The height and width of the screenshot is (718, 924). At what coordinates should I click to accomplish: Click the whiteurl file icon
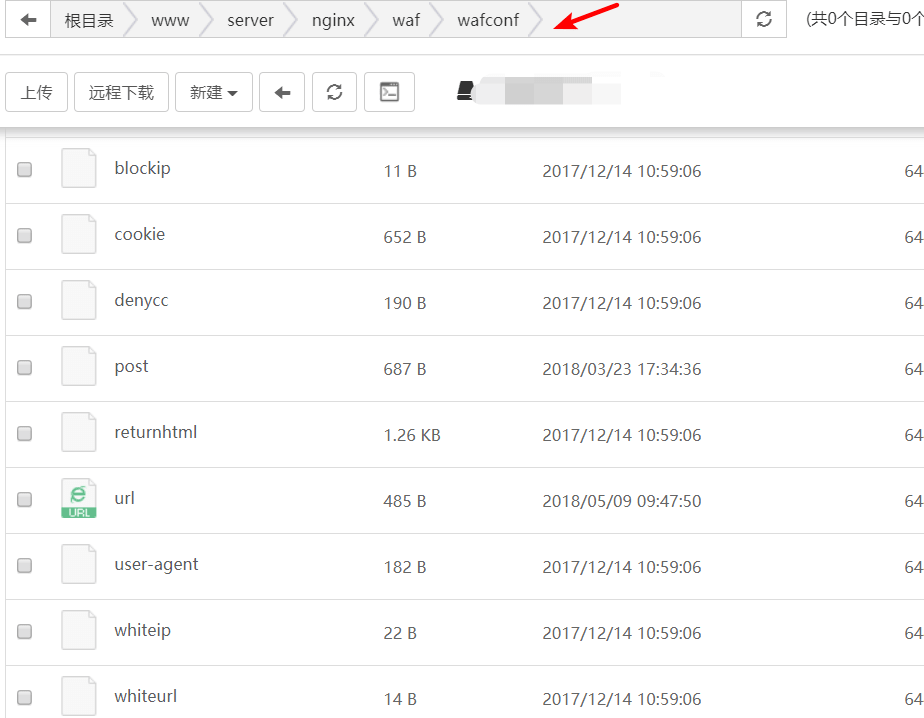point(79,697)
